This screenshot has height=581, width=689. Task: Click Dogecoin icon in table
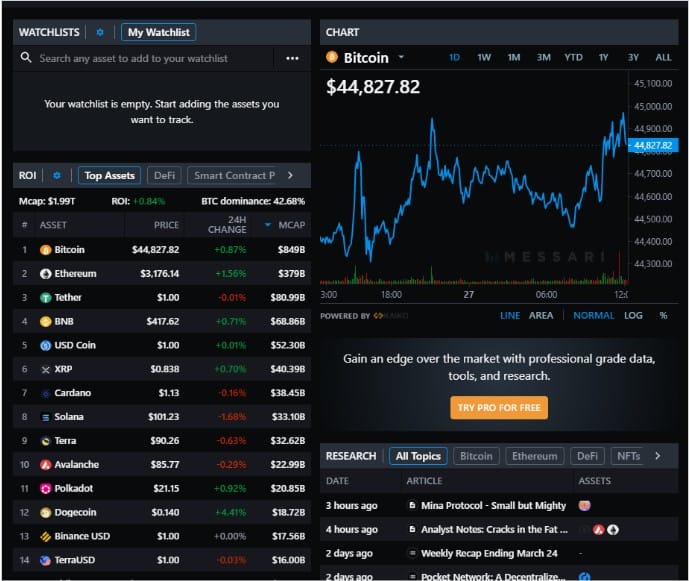tap(46, 512)
